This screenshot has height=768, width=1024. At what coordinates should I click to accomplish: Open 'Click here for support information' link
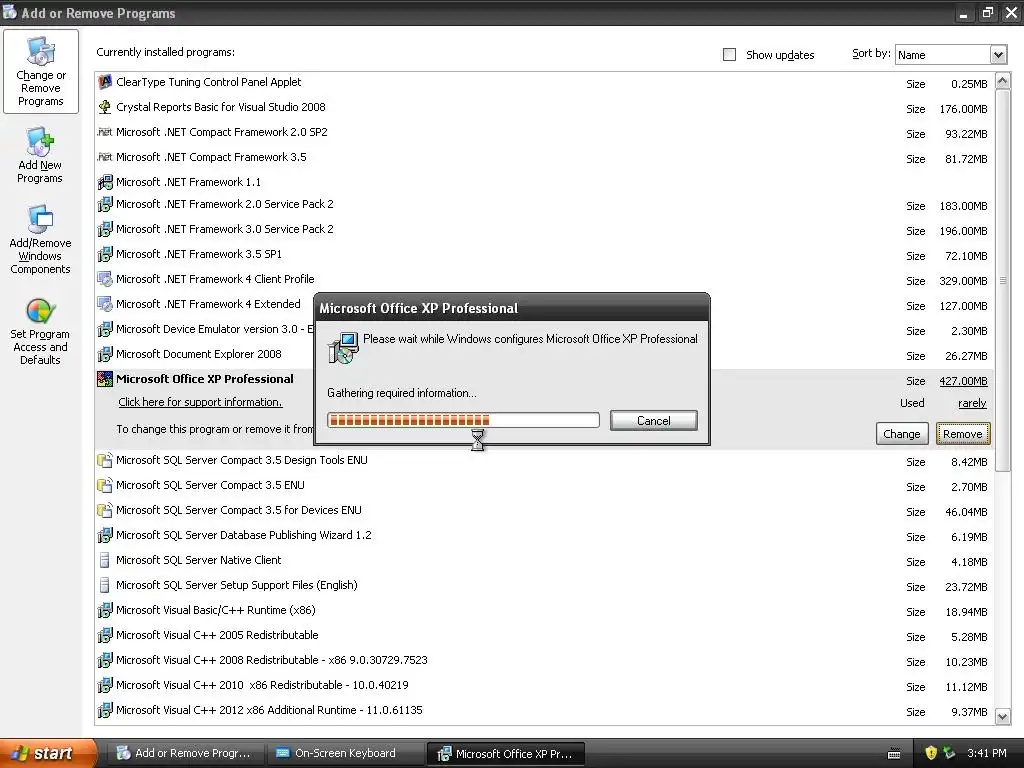[x=200, y=402]
